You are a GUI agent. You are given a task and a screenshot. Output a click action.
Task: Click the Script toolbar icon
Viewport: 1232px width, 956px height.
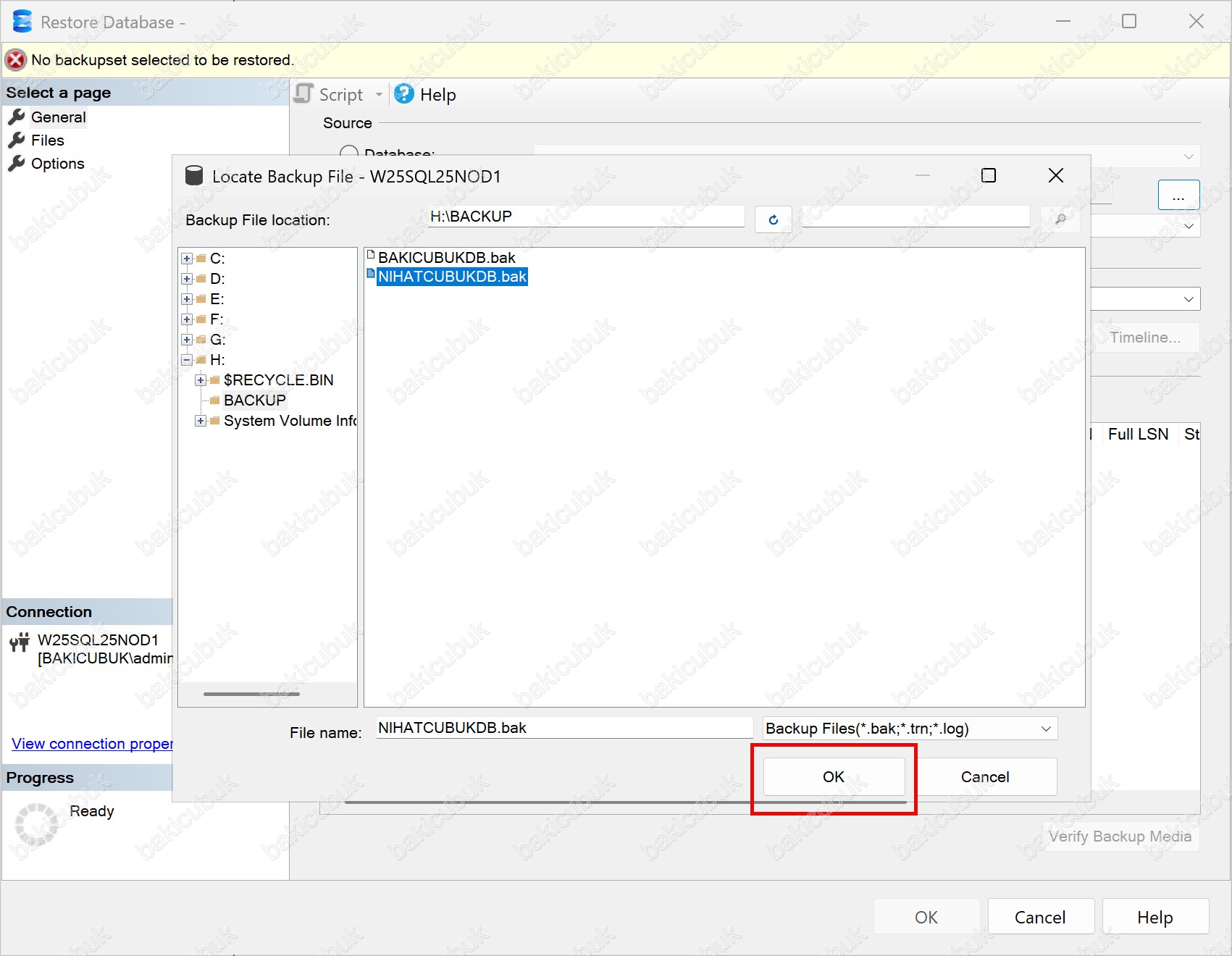[x=304, y=94]
